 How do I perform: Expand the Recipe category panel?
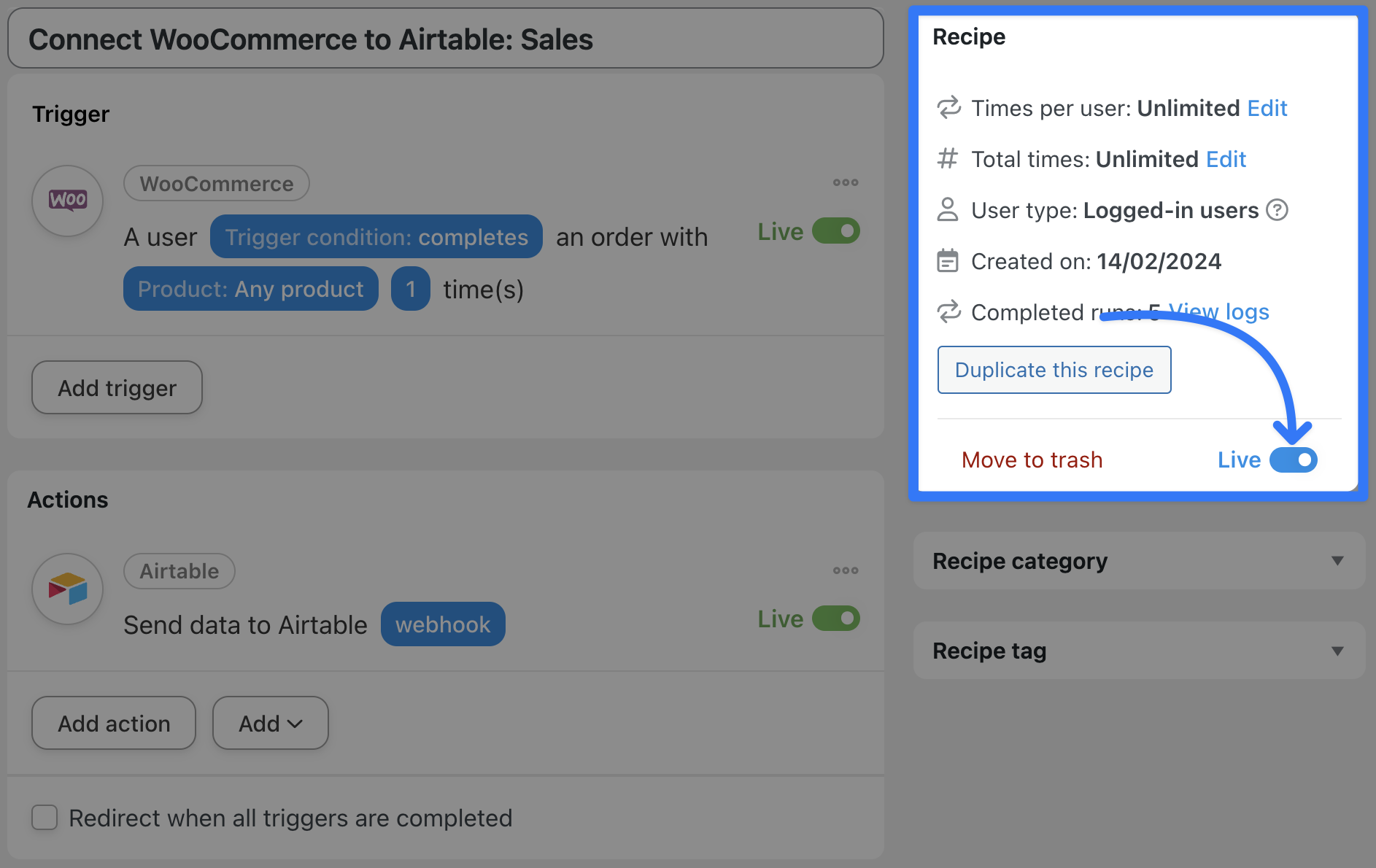click(x=1337, y=561)
